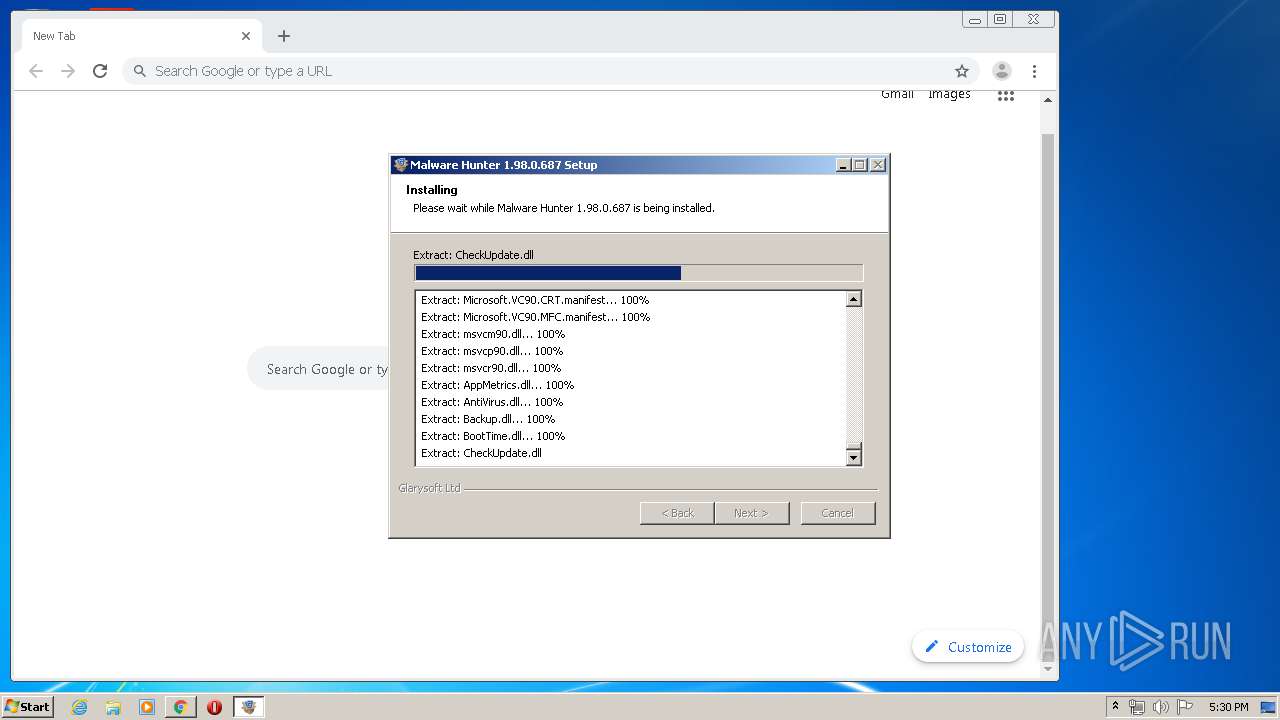Image resolution: width=1280 pixels, height=720 pixels.
Task: Click the disabled Next button in Setup
Action: click(x=752, y=513)
